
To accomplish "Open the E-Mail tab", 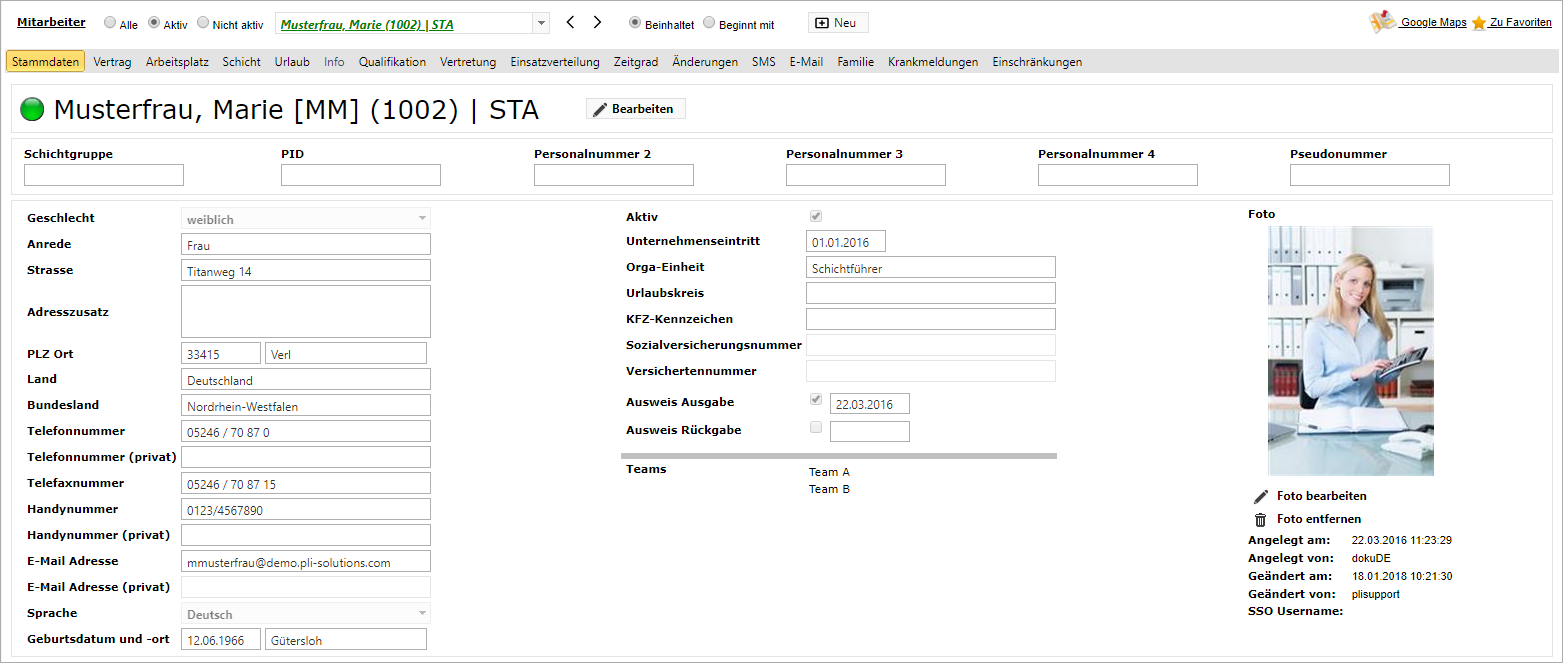I will click(x=806, y=62).
